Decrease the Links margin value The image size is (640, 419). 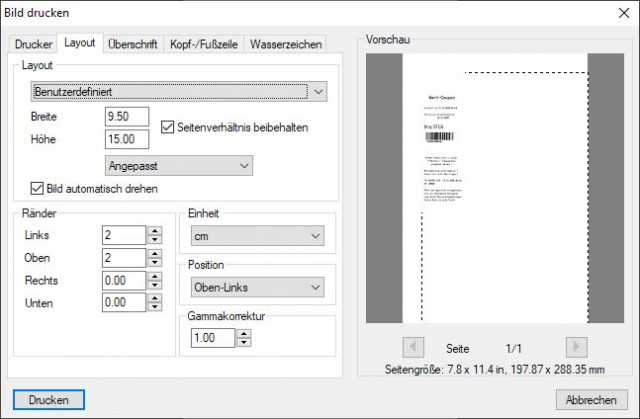(155, 239)
